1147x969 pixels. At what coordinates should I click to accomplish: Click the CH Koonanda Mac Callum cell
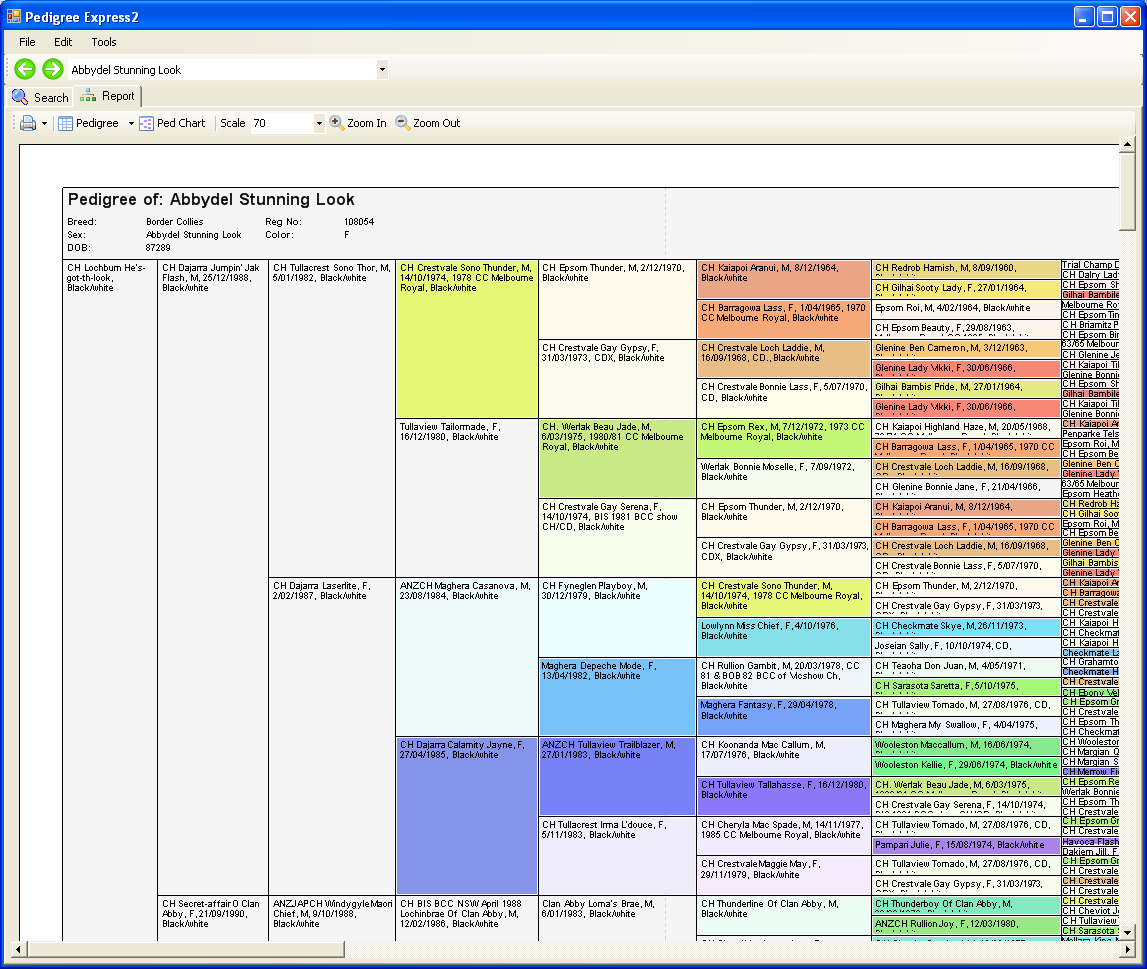click(x=783, y=757)
